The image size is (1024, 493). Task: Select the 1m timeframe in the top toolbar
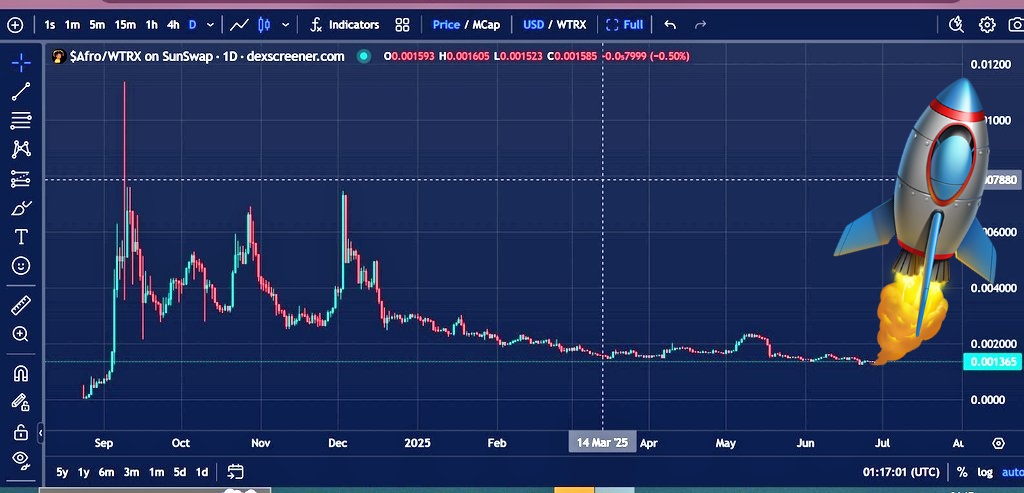72,25
